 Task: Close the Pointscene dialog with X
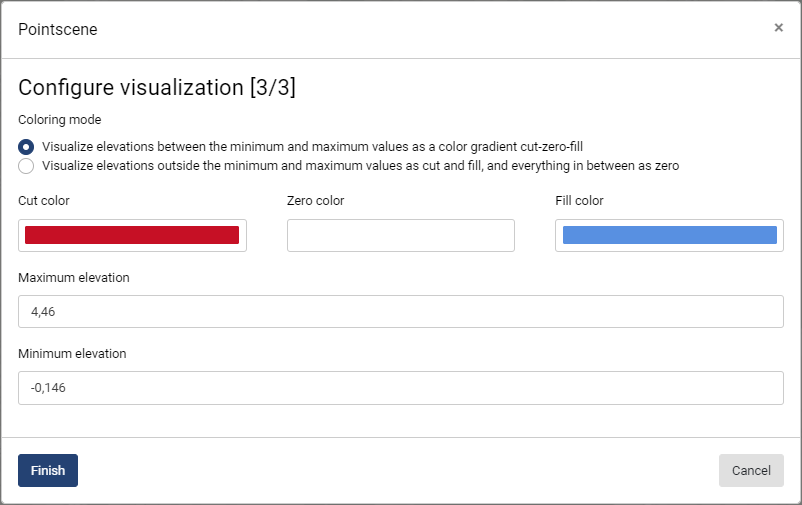tap(779, 28)
